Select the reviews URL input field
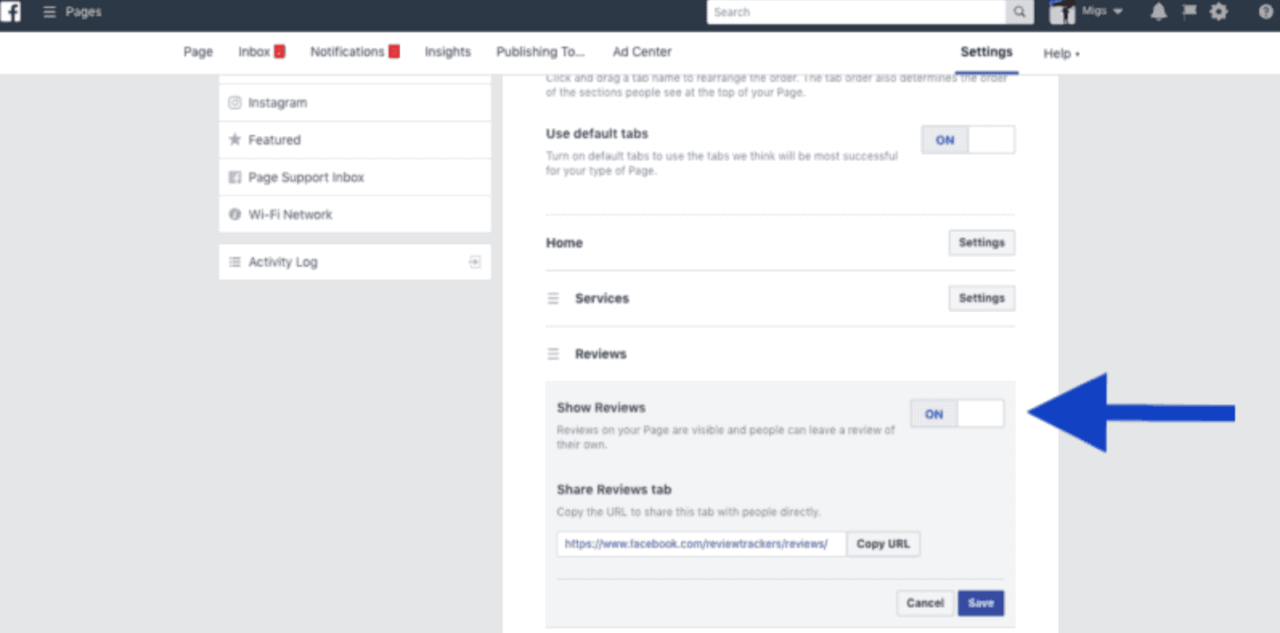 700,543
